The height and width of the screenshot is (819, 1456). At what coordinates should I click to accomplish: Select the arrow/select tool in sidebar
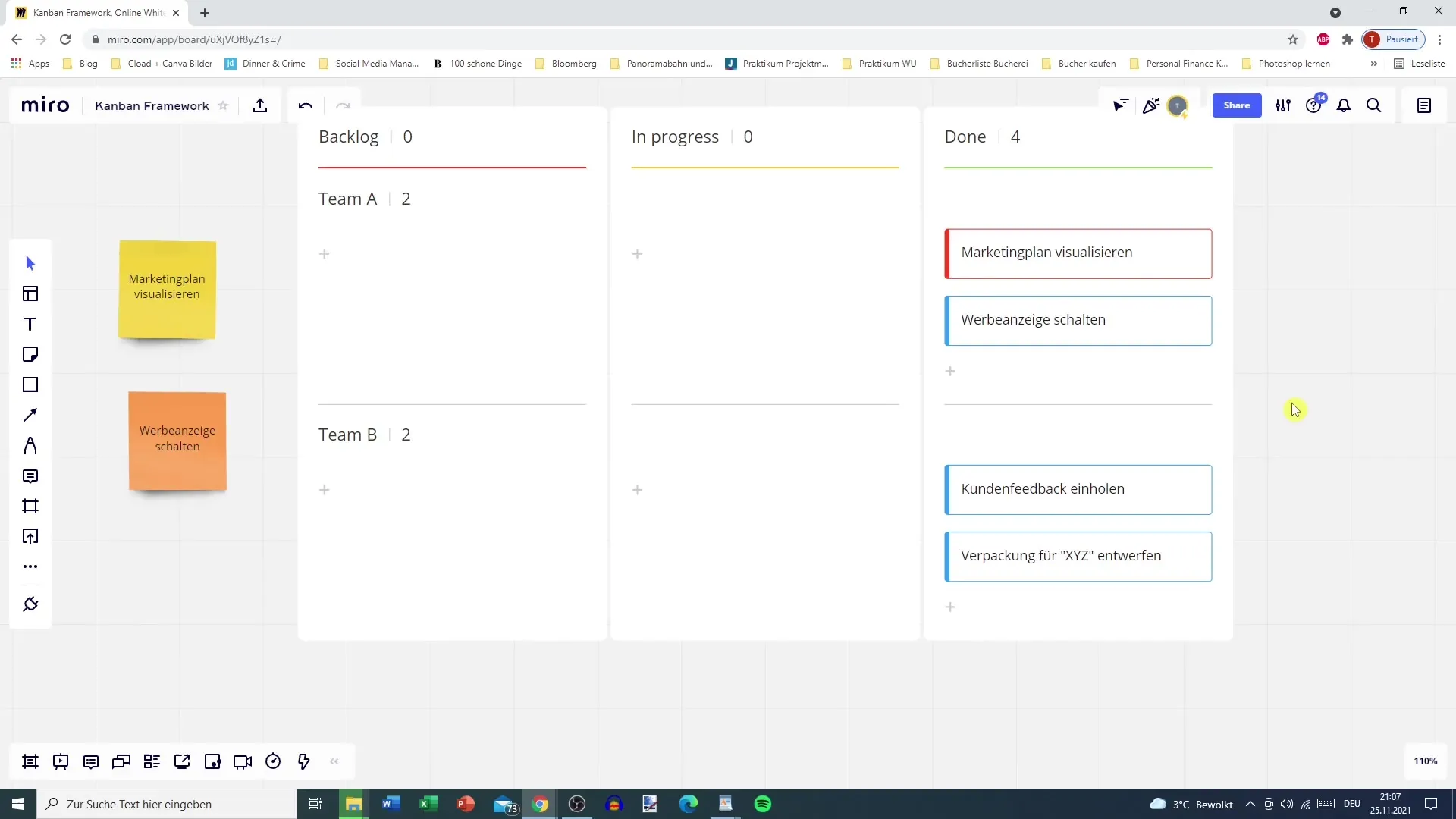[30, 262]
